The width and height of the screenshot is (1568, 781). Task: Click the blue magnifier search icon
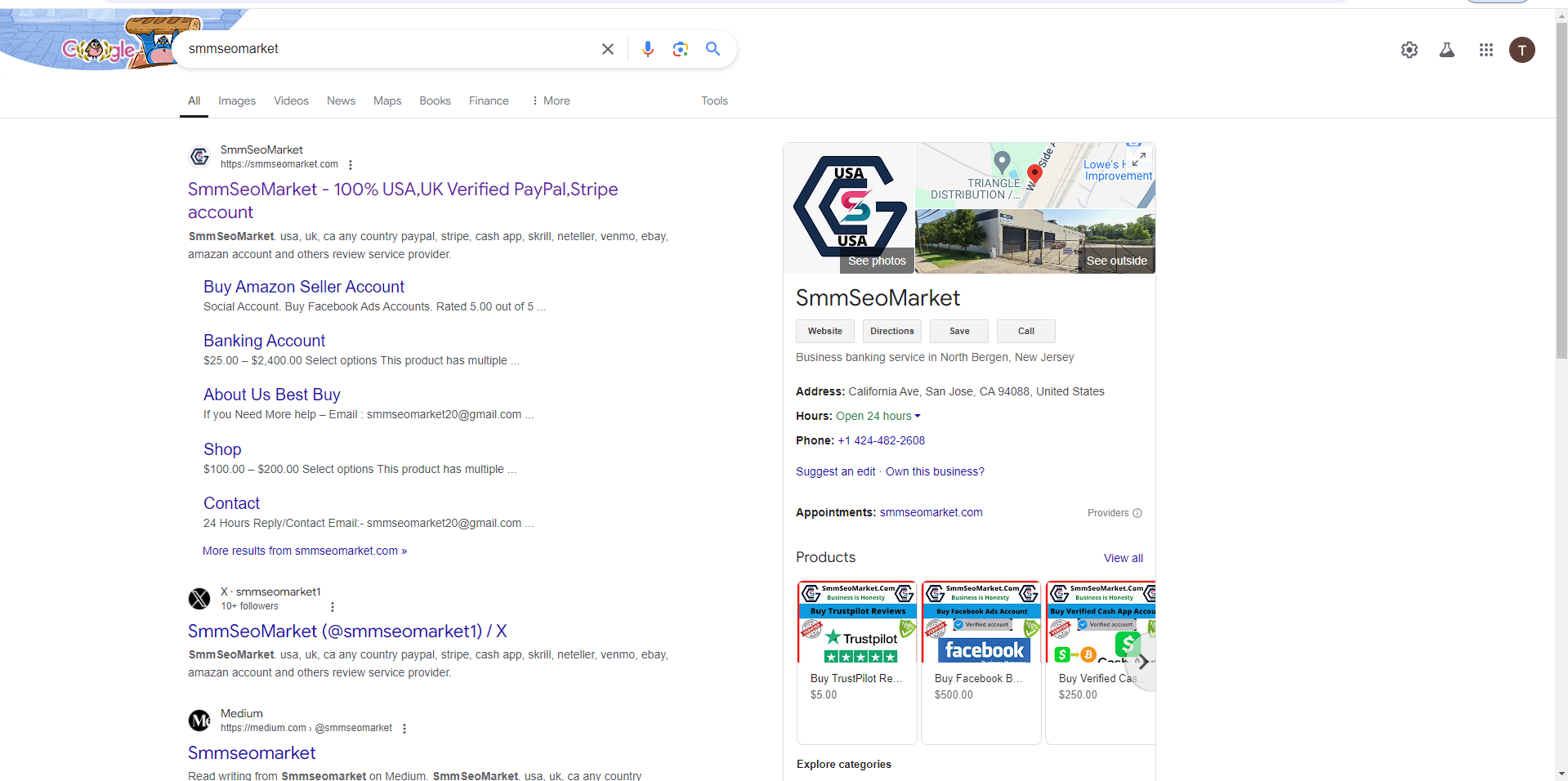pyautogui.click(x=713, y=49)
